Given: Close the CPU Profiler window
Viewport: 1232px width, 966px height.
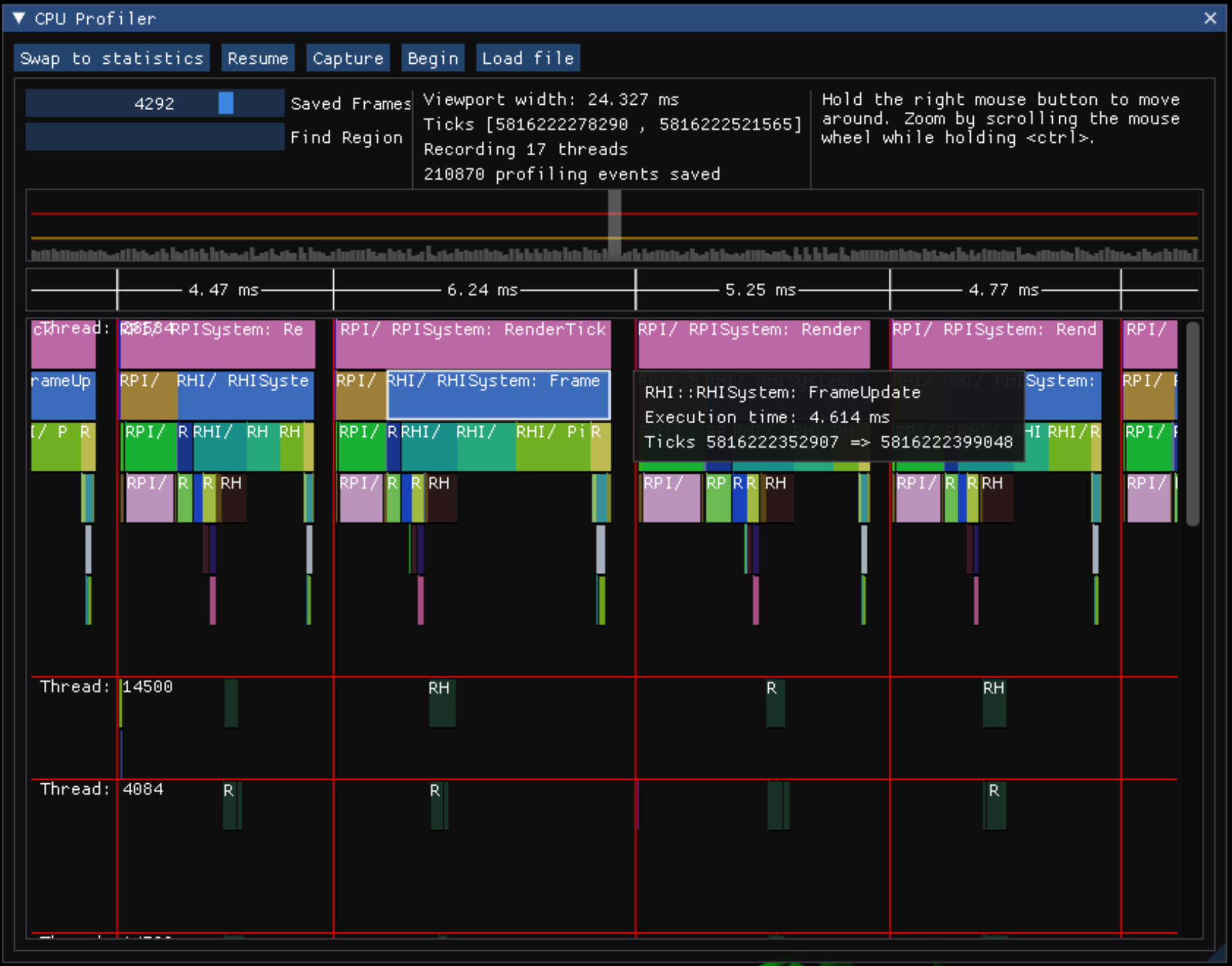Looking at the screenshot, I should tap(1211, 18).
